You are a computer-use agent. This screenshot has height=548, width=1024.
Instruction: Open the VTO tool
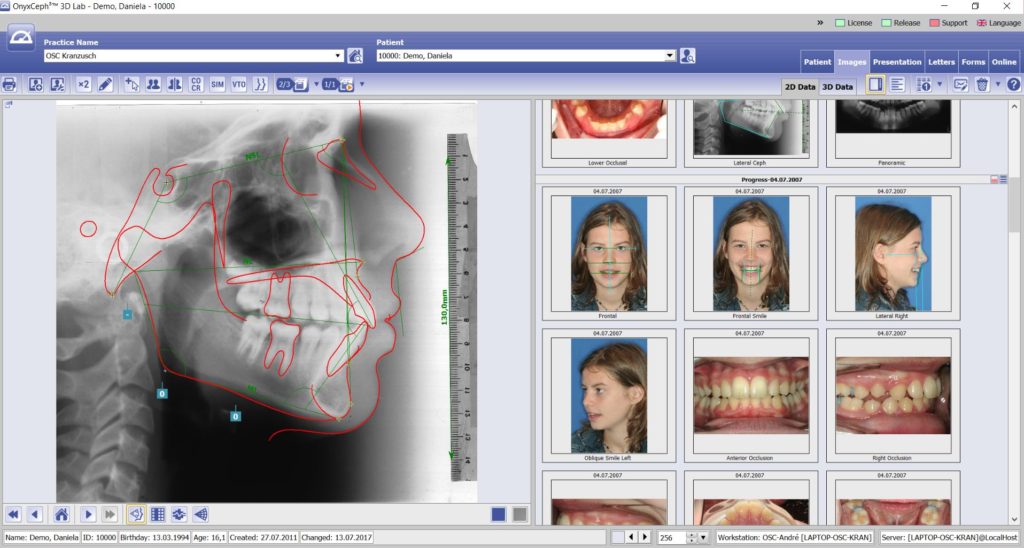239,84
